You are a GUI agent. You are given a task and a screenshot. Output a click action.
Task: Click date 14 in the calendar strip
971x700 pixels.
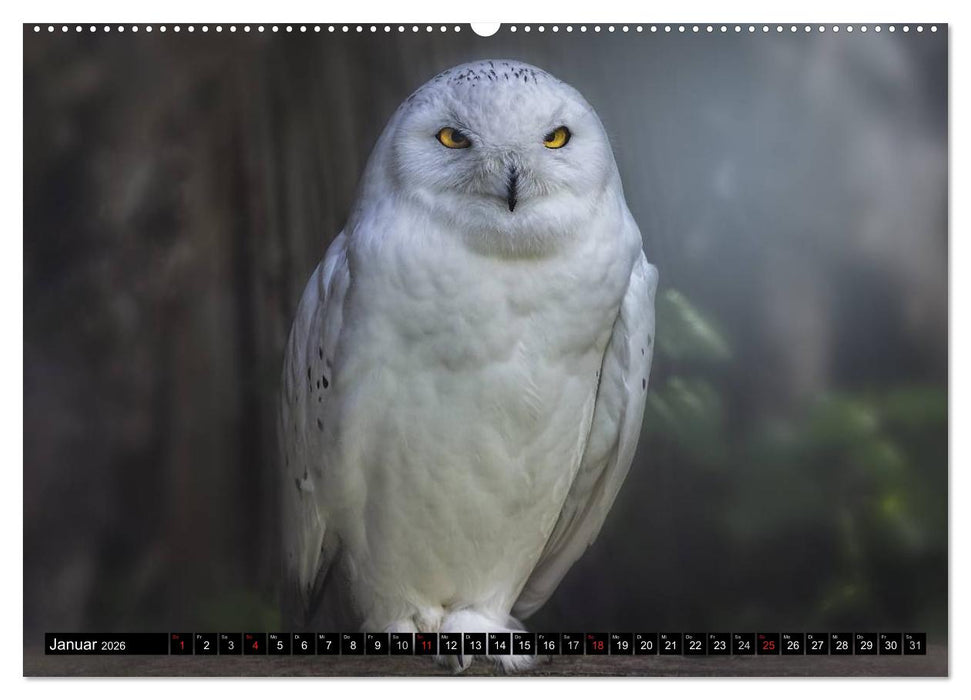point(499,645)
